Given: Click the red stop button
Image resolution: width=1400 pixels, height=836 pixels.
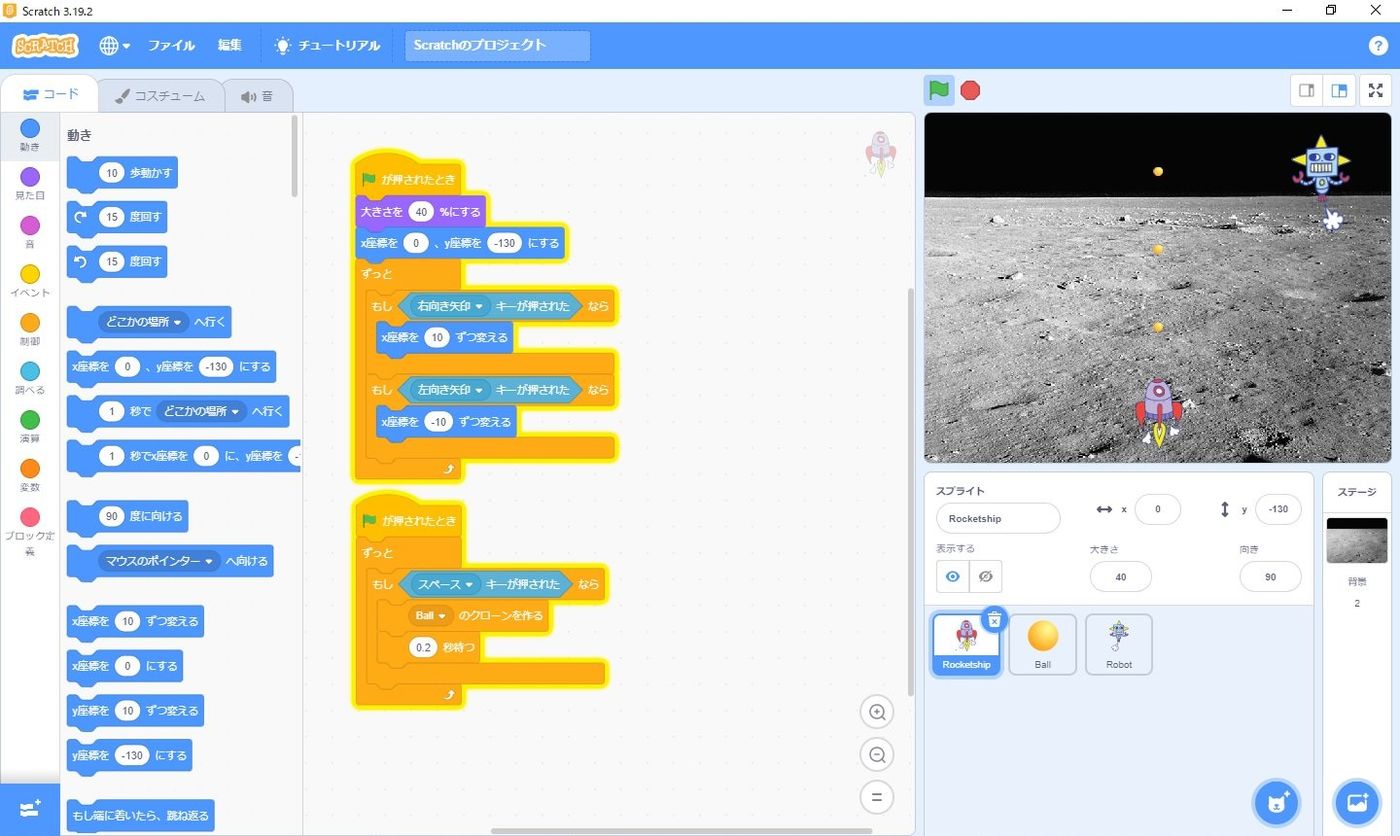Looking at the screenshot, I should tap(970, 90).
